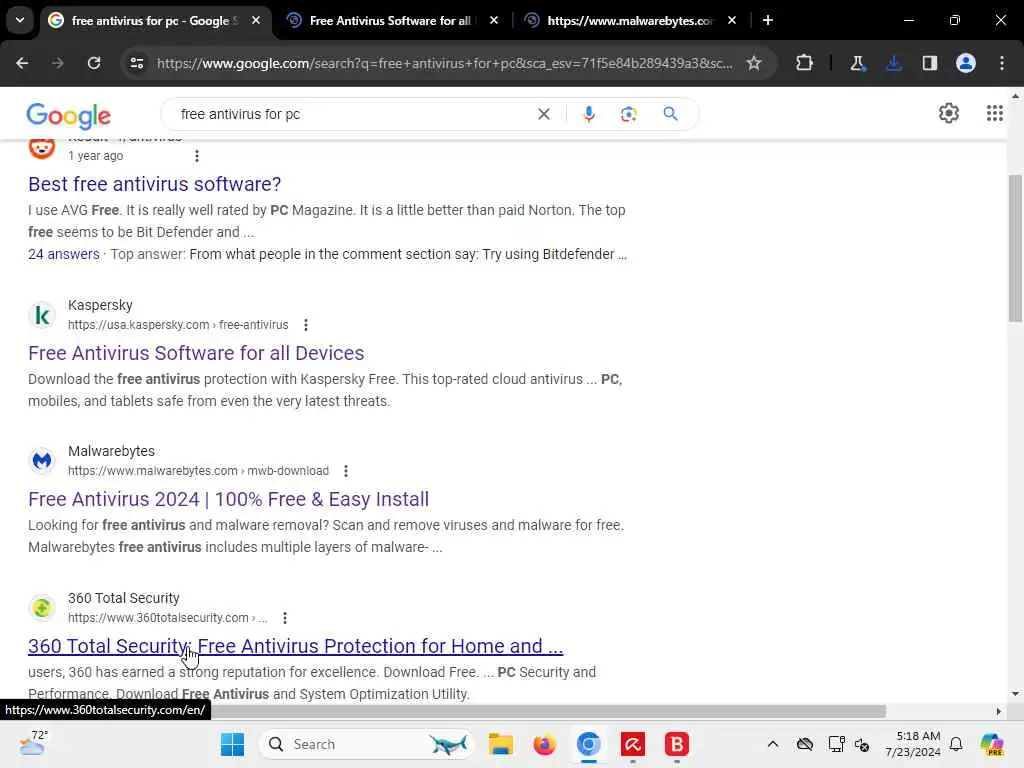Screen dimensions: 1024x768
Task: Open Google quick settings gear
Action: pyautogui.click(x=949, y=113)
